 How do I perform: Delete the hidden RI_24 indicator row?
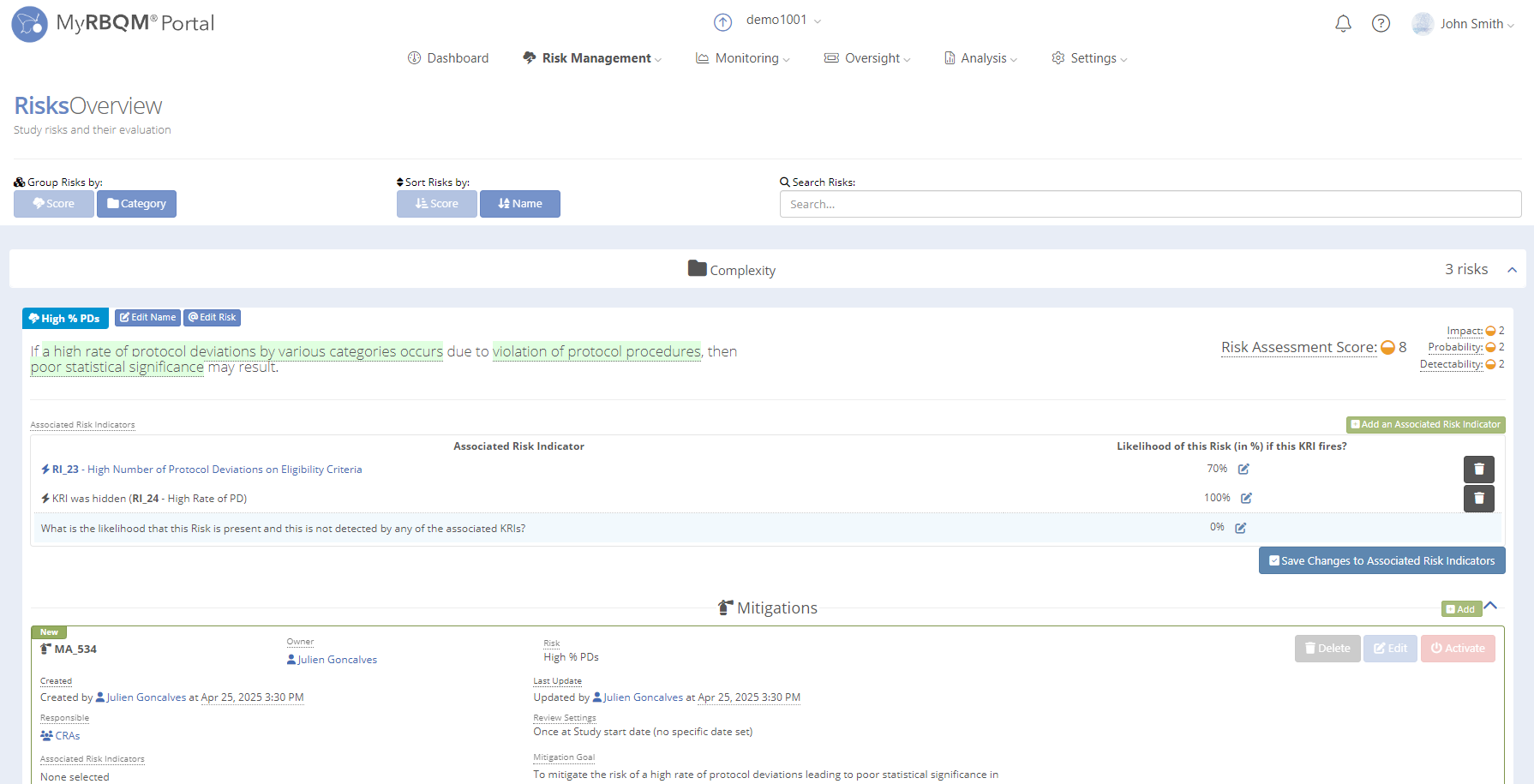[1478, 499]
